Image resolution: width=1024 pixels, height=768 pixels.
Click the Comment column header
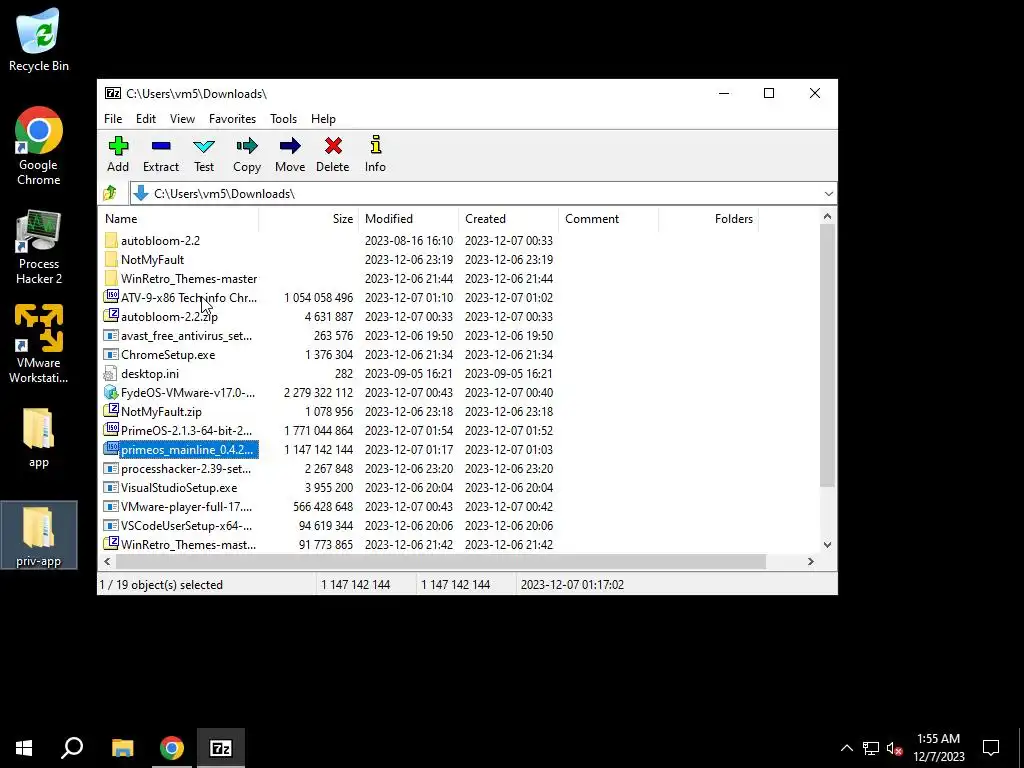609,219
